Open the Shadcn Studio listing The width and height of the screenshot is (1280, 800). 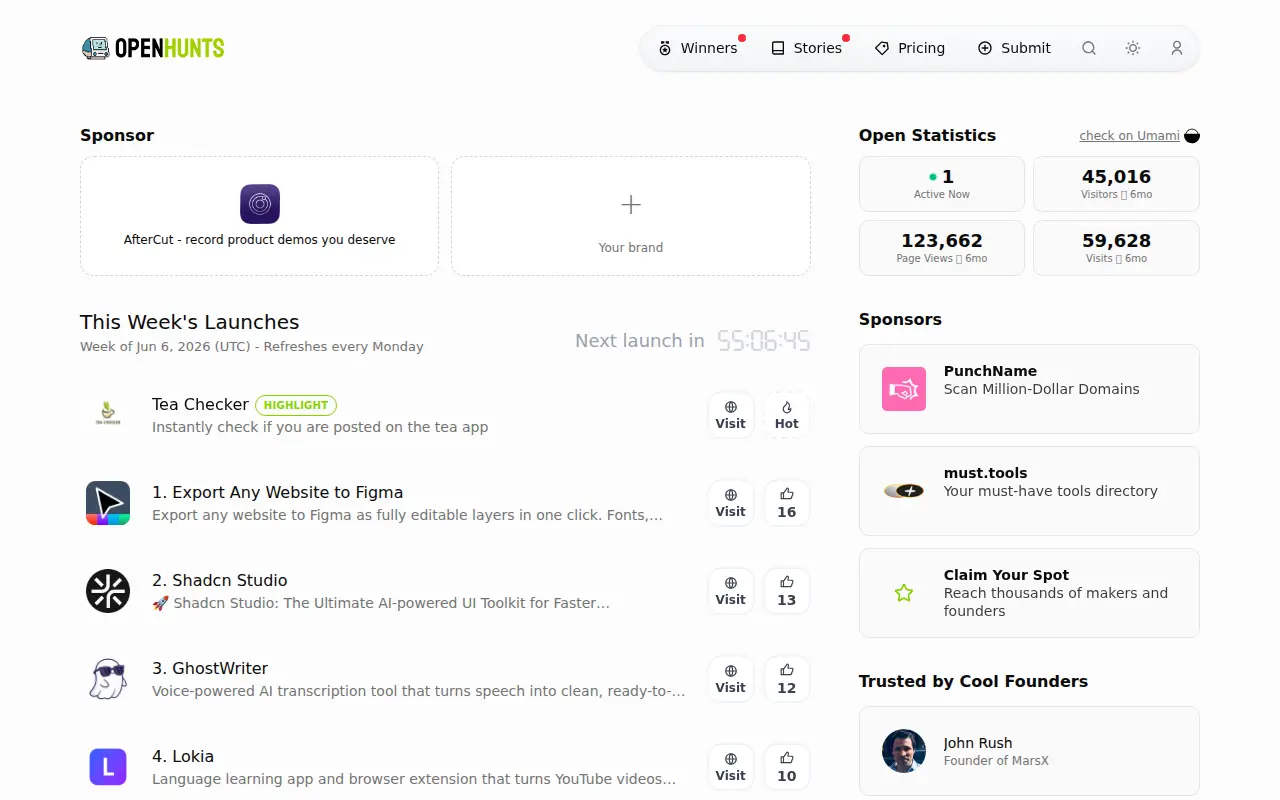(x=220, y=580)
